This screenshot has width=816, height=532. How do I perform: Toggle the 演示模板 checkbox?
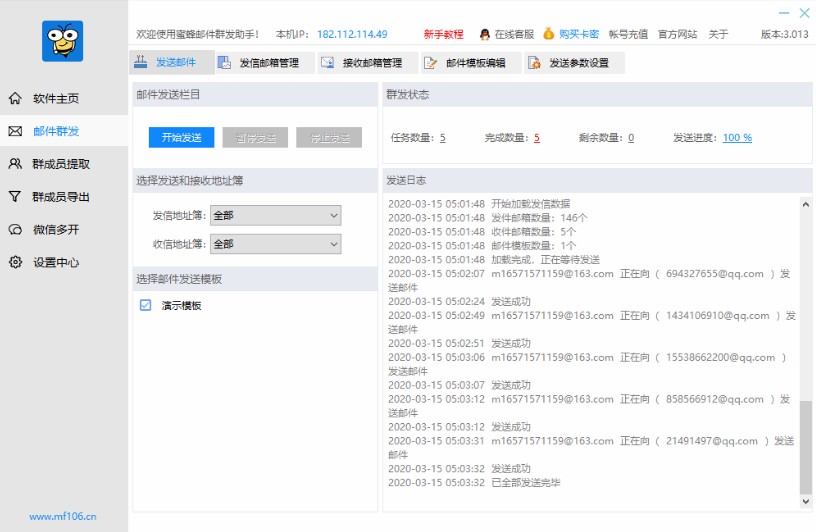click(146, 305)
